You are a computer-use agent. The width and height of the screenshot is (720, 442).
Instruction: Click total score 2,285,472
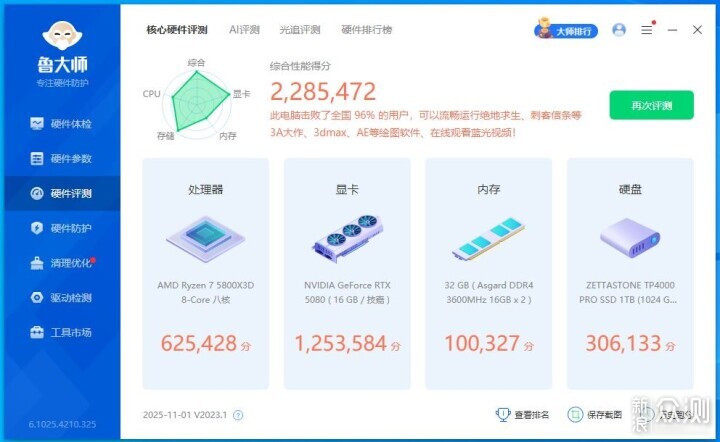(323, 91)
